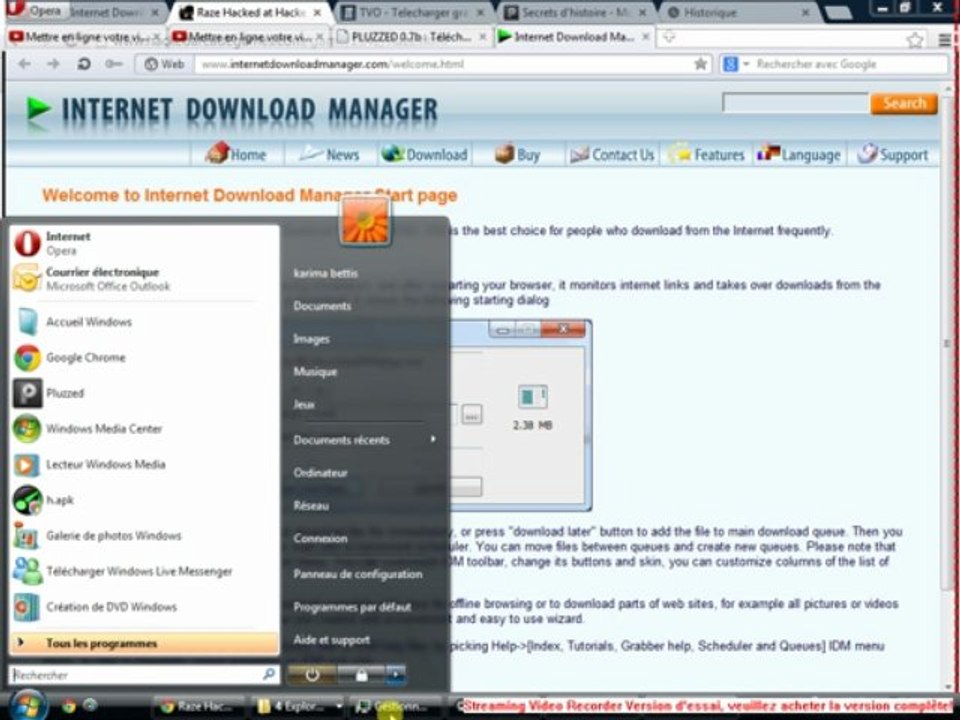Click Télécharger Windows Live Messenger
Screen dimensions: 960x720
click(x=144, y=571)
